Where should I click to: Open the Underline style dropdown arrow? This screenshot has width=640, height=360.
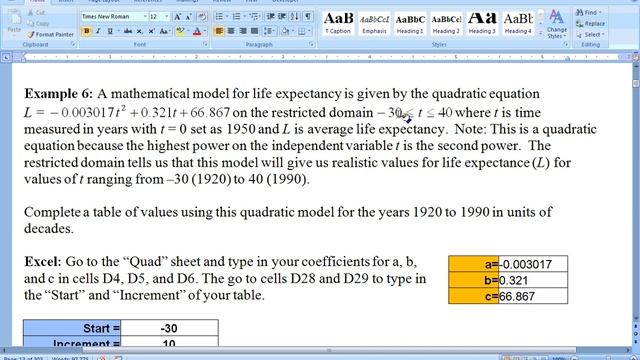point(118,31)
